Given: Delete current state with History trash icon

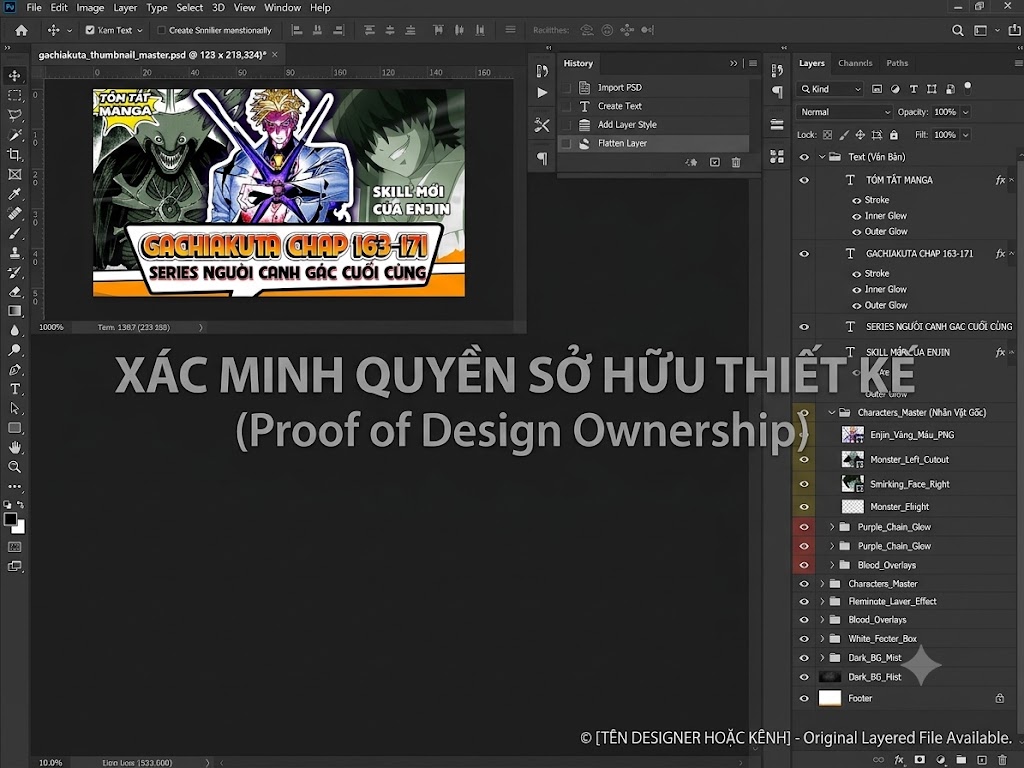Looking at the screenshot, I should [x=736, y=162].
